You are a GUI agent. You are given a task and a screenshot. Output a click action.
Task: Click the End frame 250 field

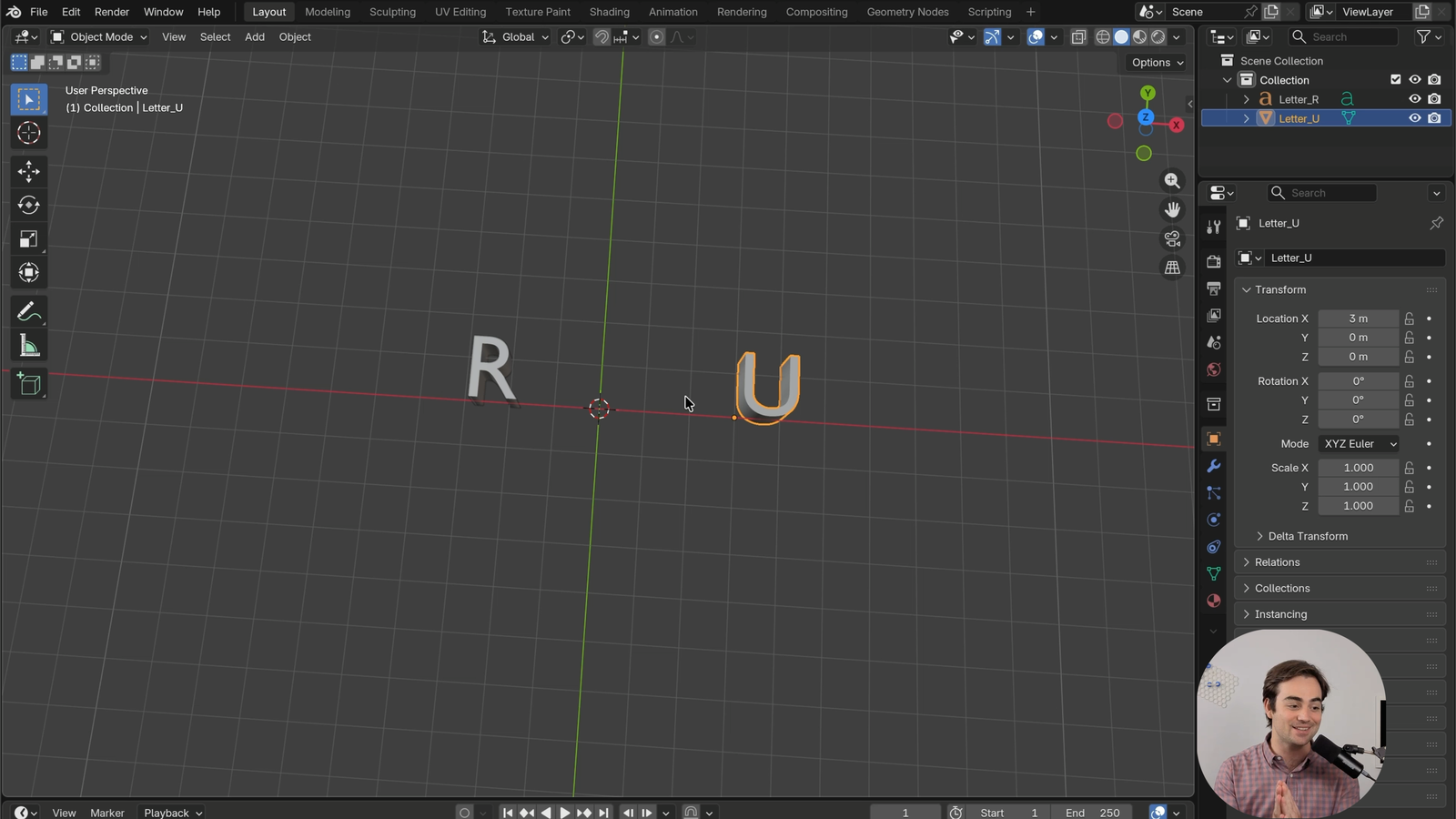[1093, 813]
